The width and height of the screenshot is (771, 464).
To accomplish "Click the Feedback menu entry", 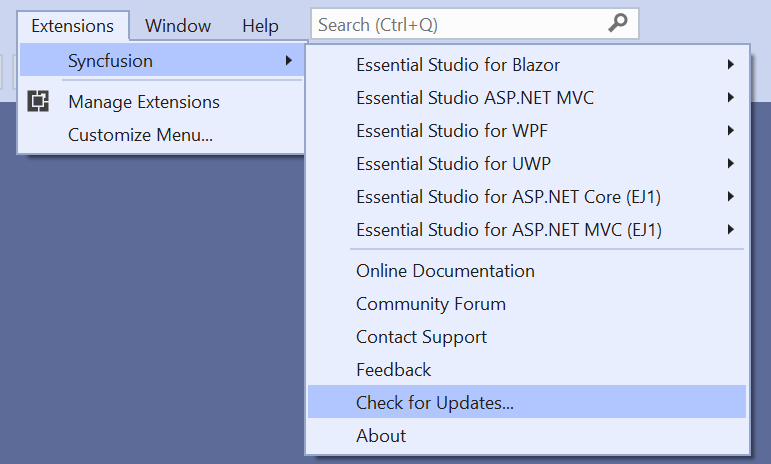I will [393, 370].
